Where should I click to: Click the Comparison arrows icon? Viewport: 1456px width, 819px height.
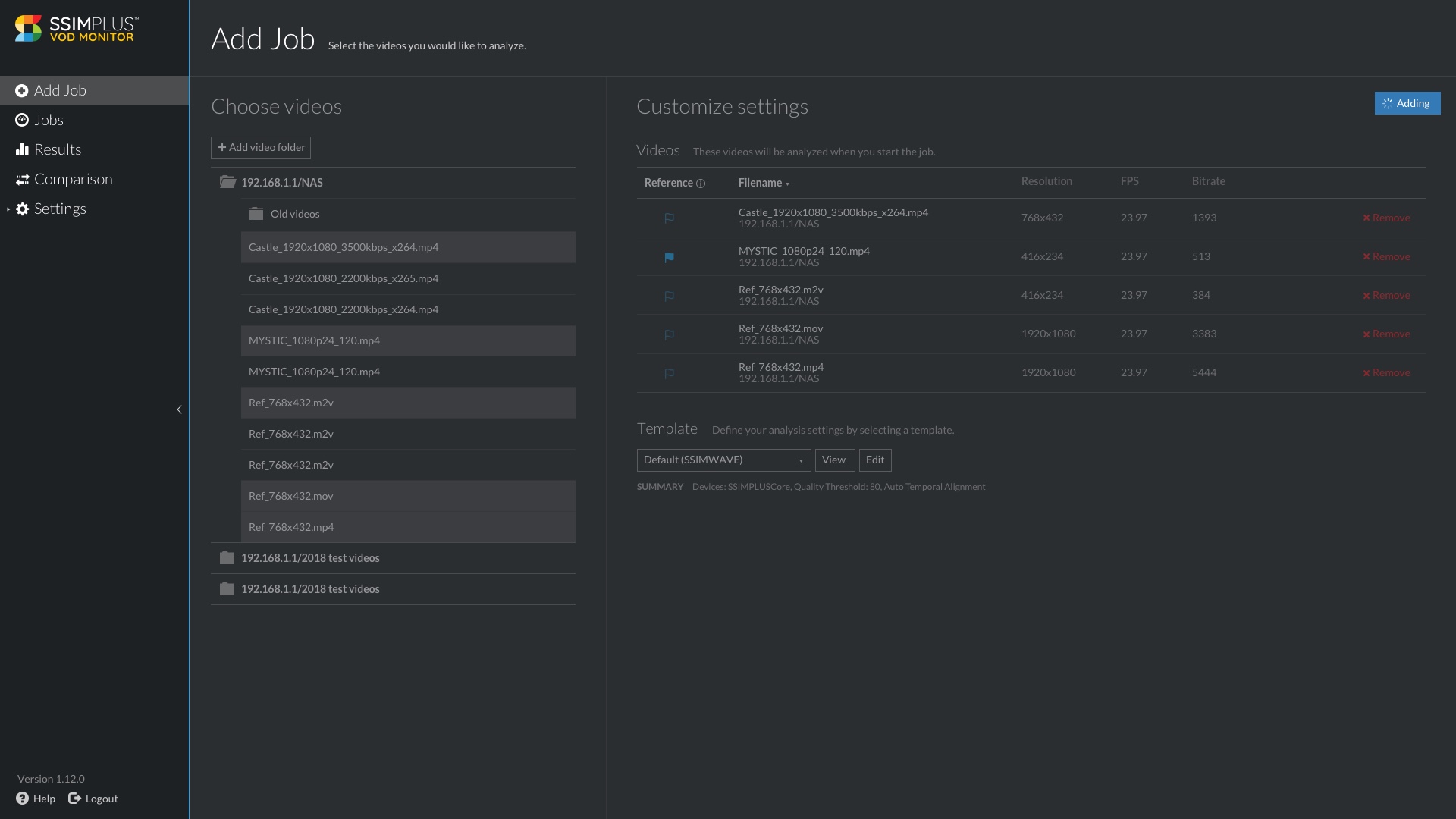point(22,179)
